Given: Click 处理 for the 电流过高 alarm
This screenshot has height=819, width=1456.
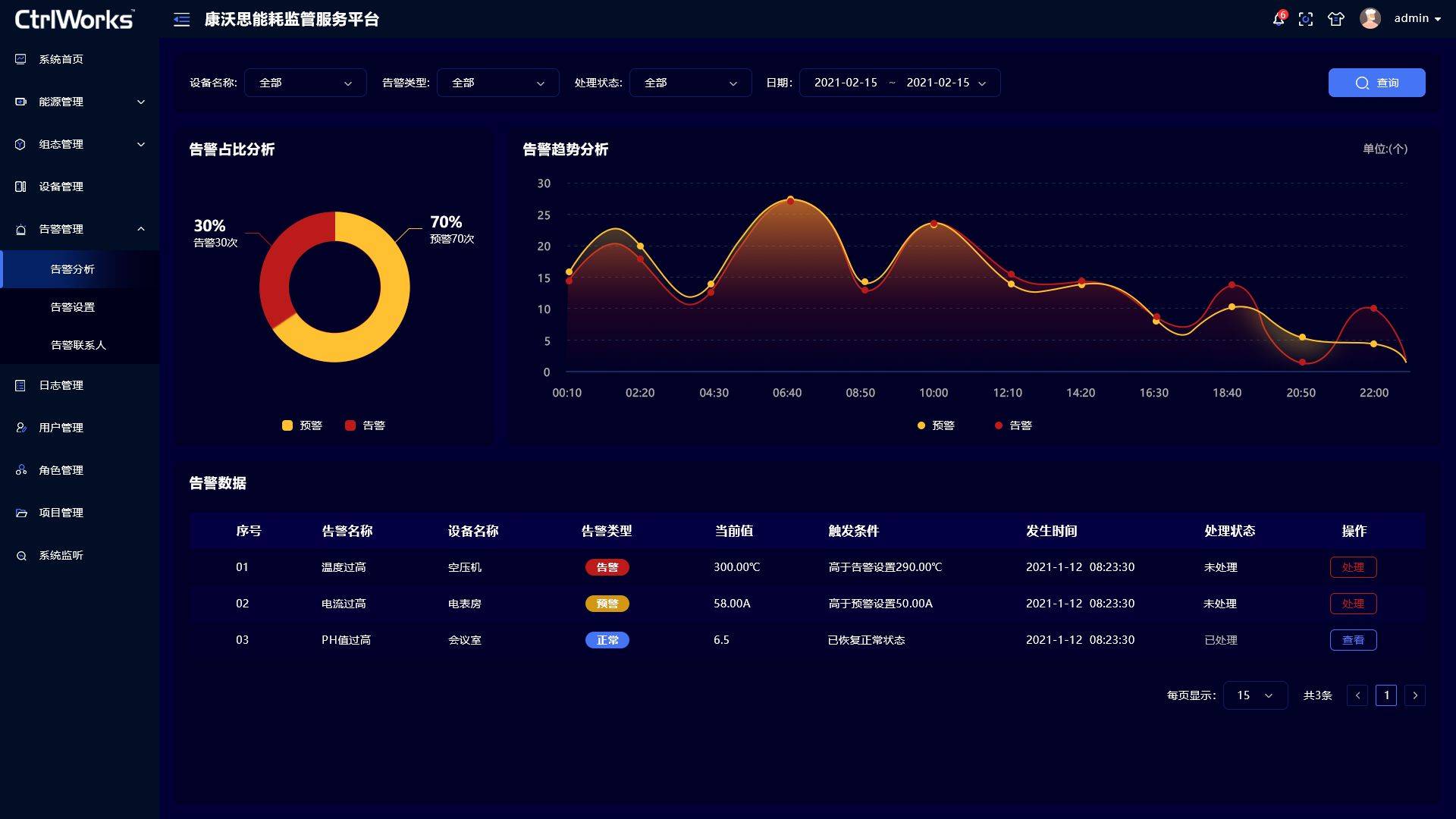Looking at the screenshot, I should pyautogui.click(x=1353, y=604).
